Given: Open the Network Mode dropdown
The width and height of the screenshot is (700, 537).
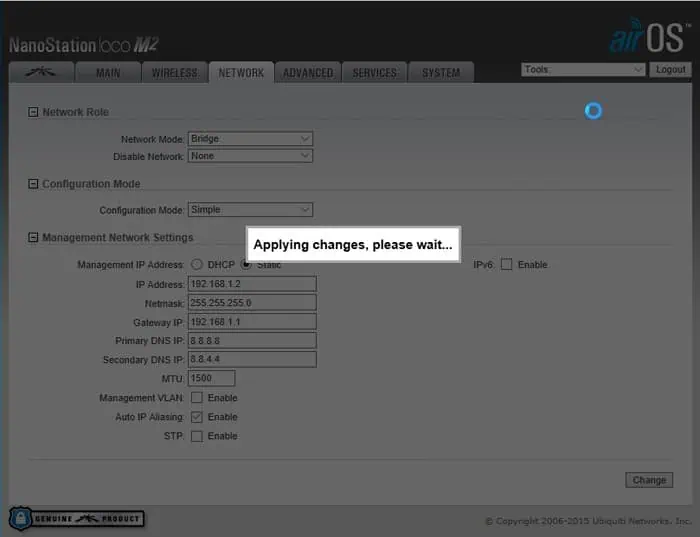Looking at the screenshot, I should tap(250, 139).
